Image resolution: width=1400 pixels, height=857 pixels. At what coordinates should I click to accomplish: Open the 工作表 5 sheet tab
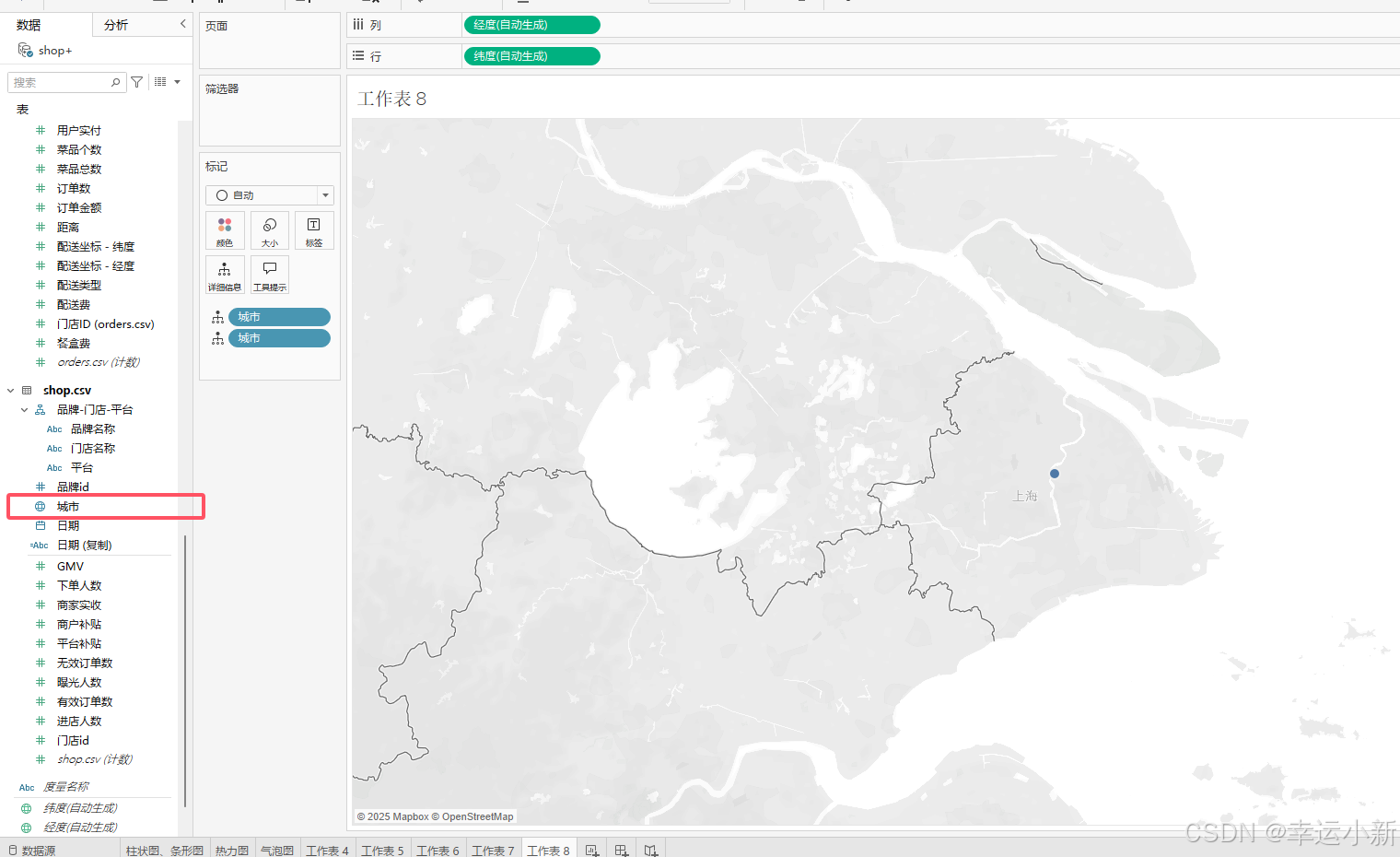[x=383, y=851]
